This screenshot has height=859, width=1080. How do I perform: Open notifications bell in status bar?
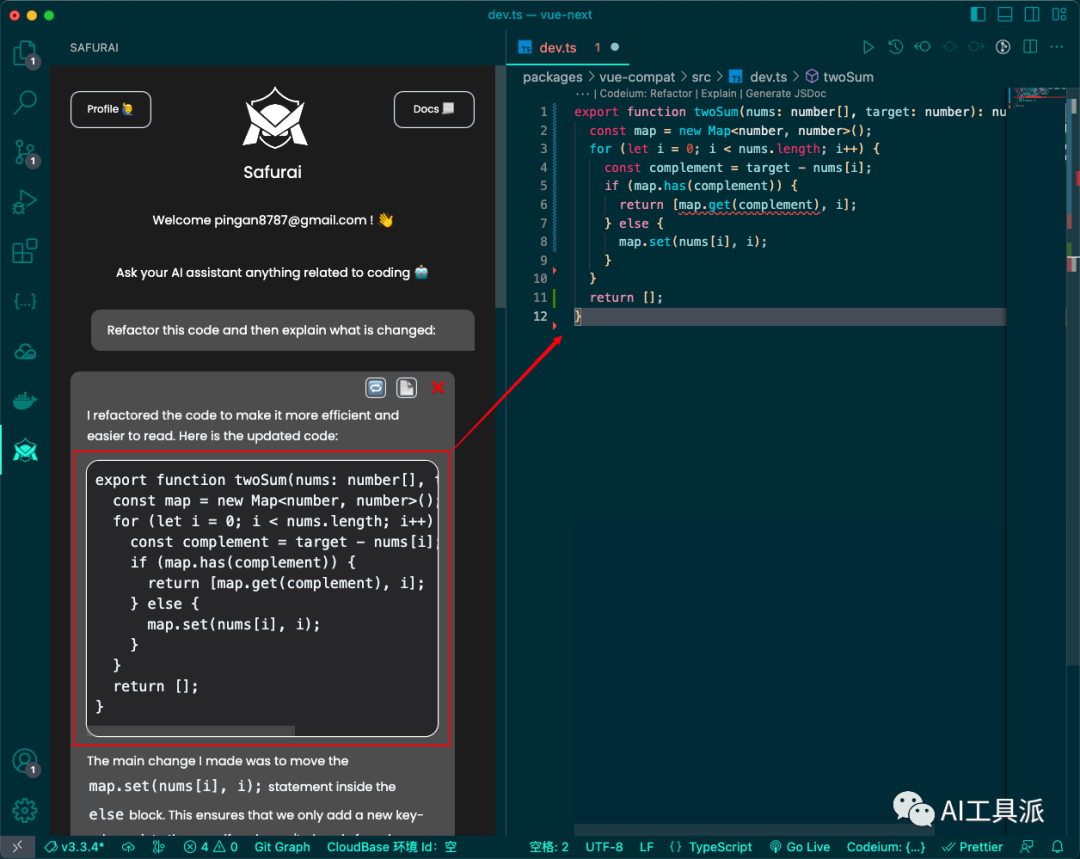(1057, 847)
